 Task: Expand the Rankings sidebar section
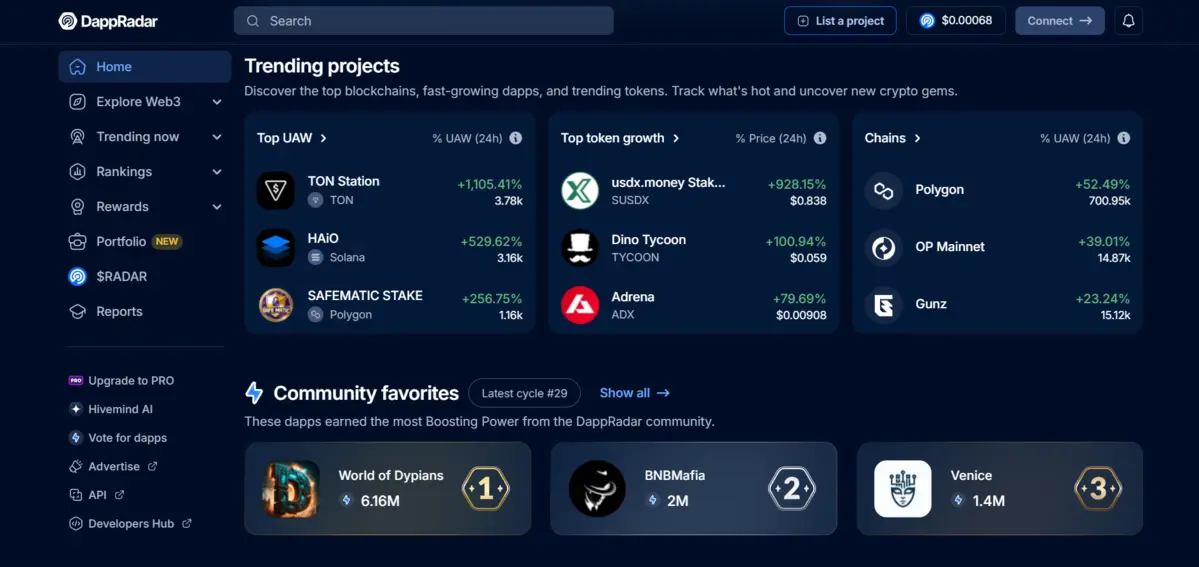tap(217, 172)
